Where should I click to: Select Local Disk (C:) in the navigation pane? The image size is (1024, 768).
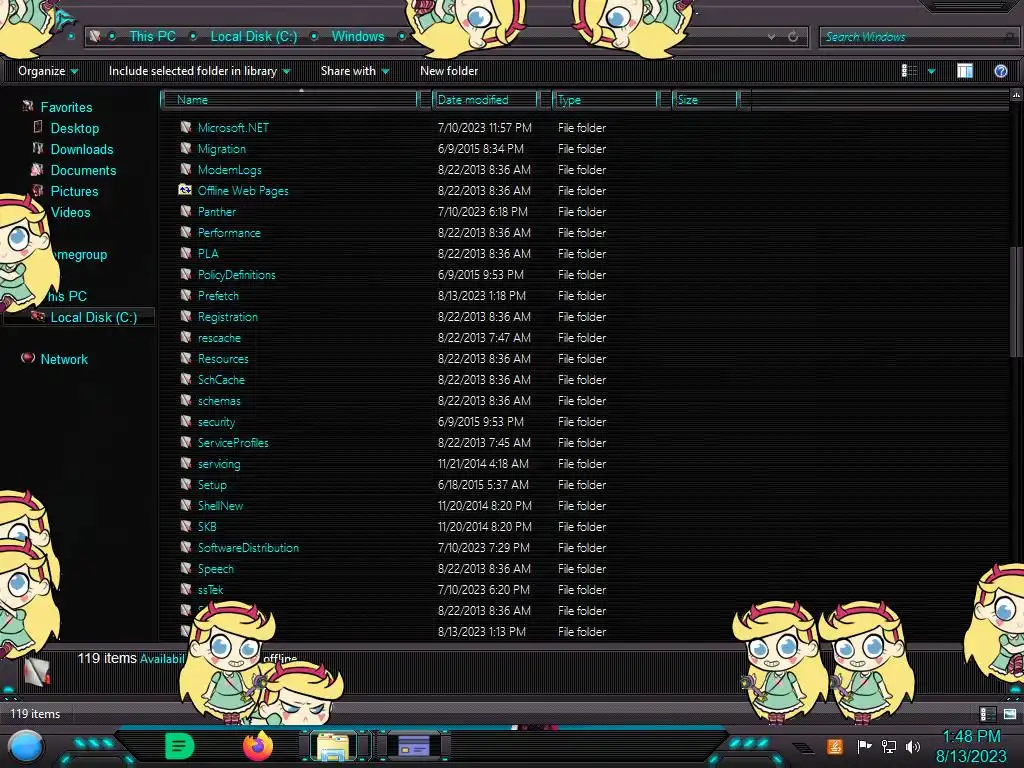93,317
